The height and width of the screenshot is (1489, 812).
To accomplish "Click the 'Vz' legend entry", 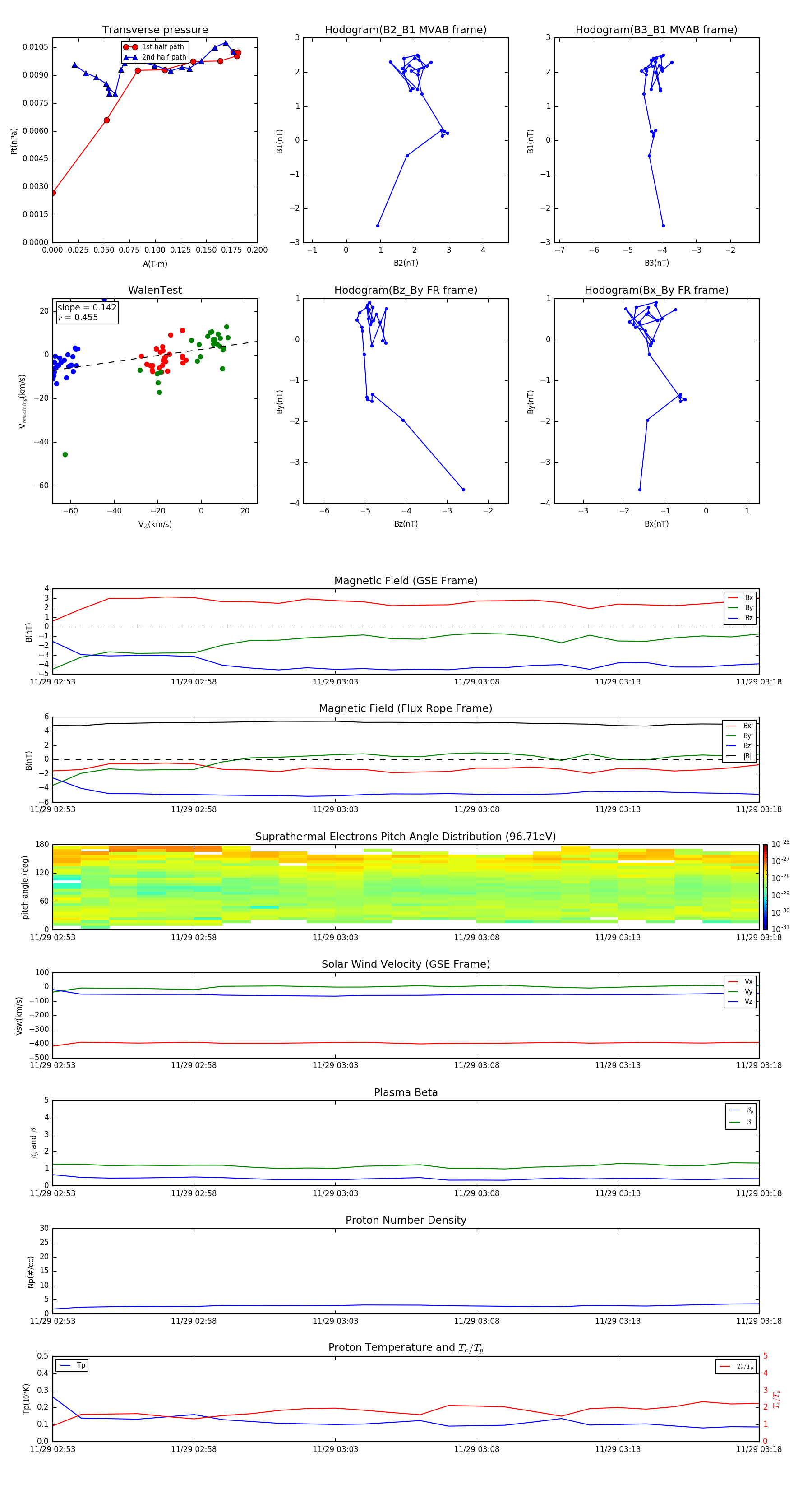I will [740, 1002].
